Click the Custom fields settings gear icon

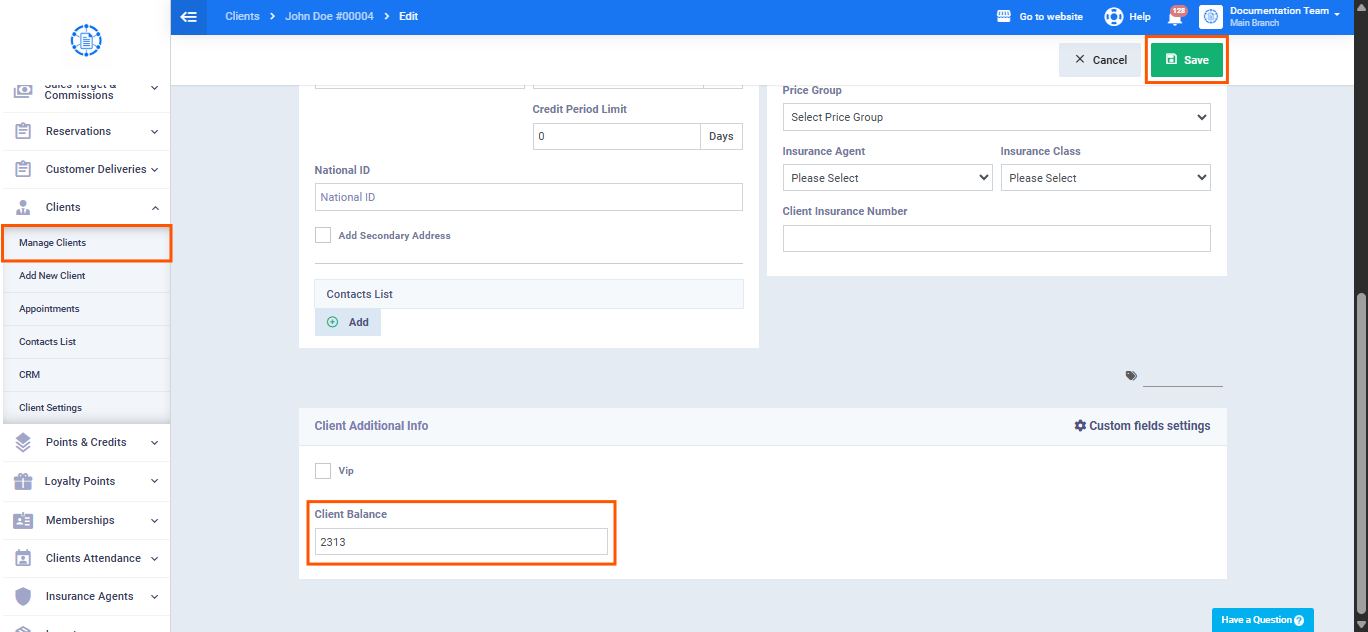pos(1080,426)
